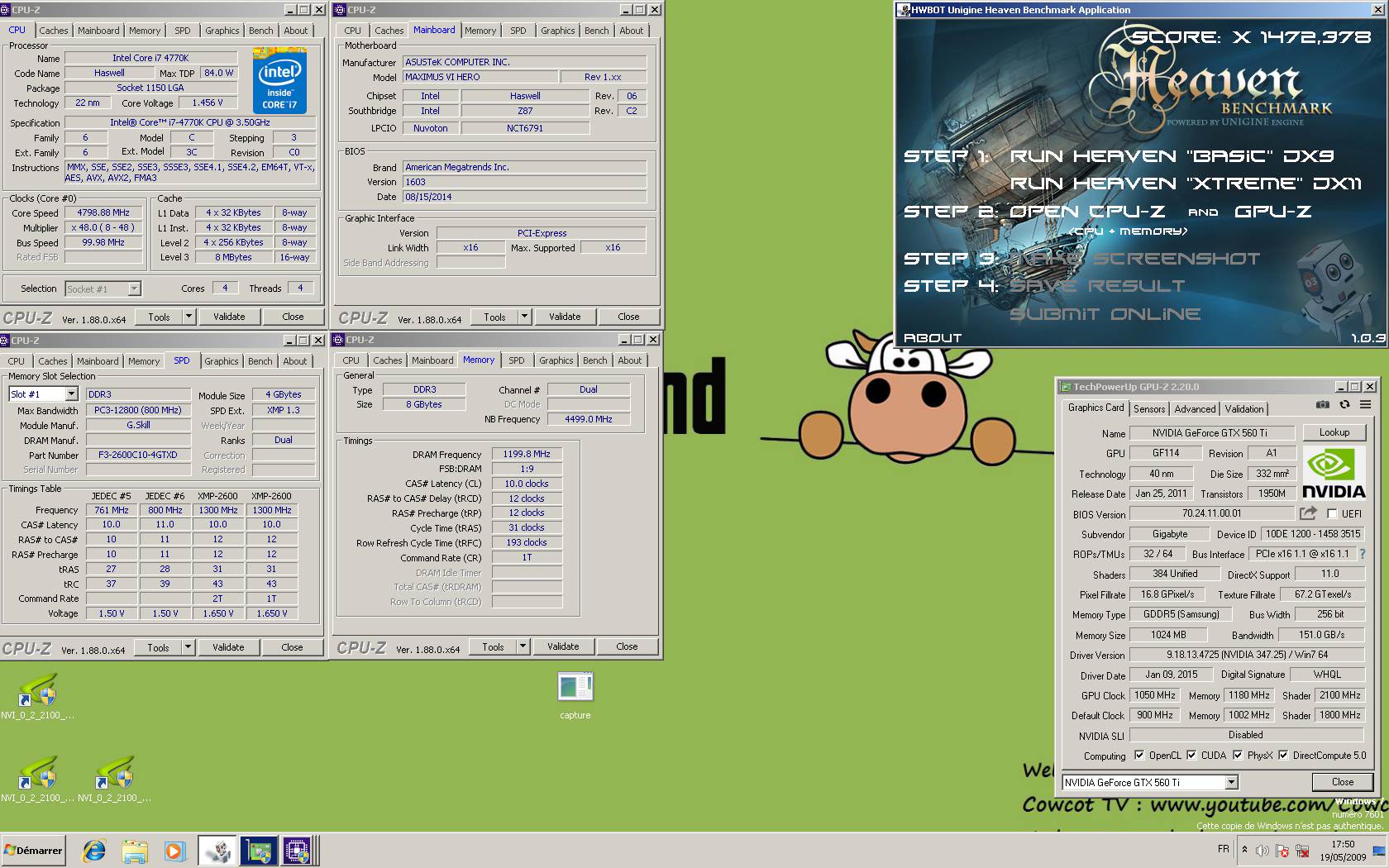The image size is (1389, 868).
Task: Click the network tray icon
Action: pyautogui.click(x=1302, y=851)
